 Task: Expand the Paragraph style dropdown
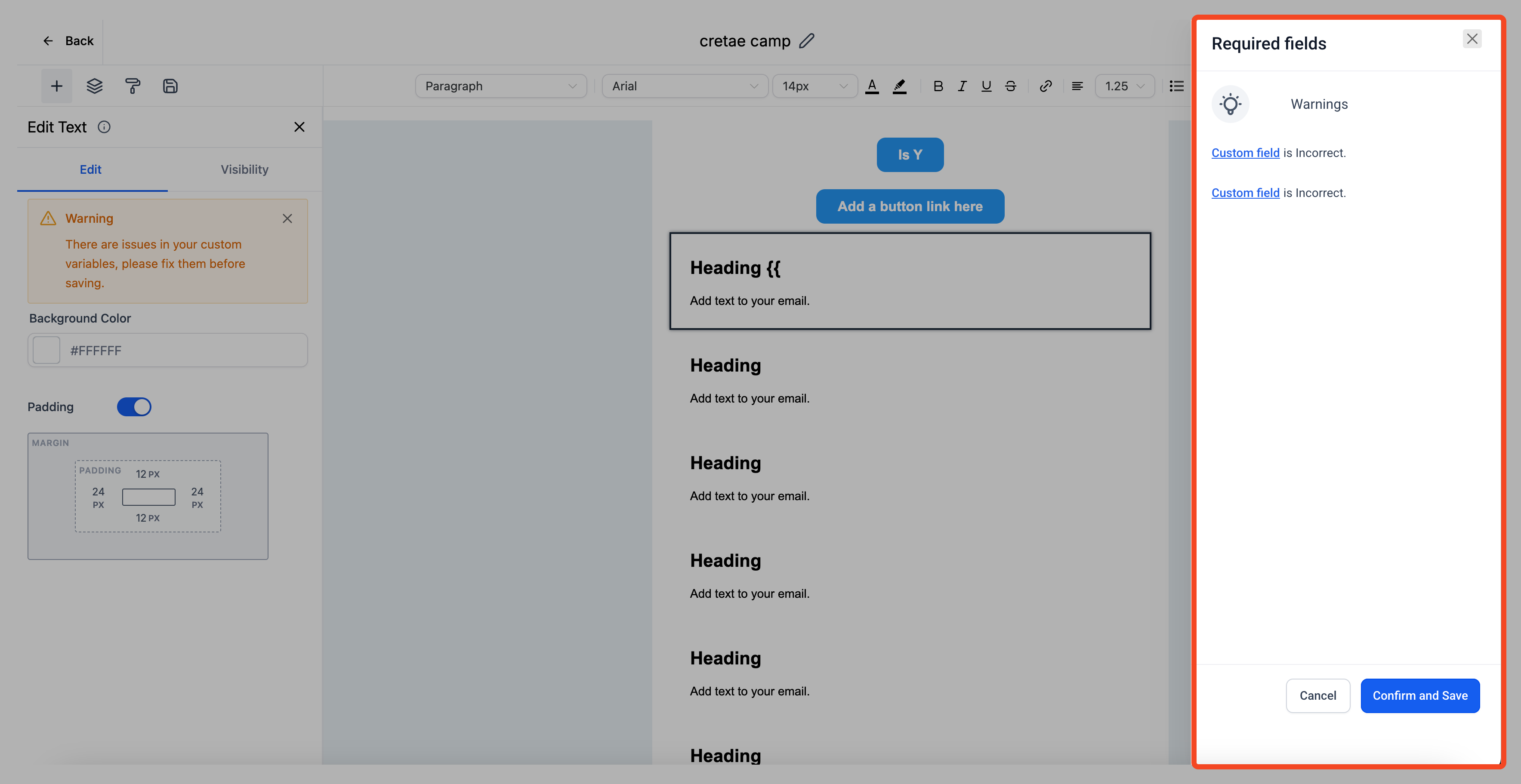(501, 86)
